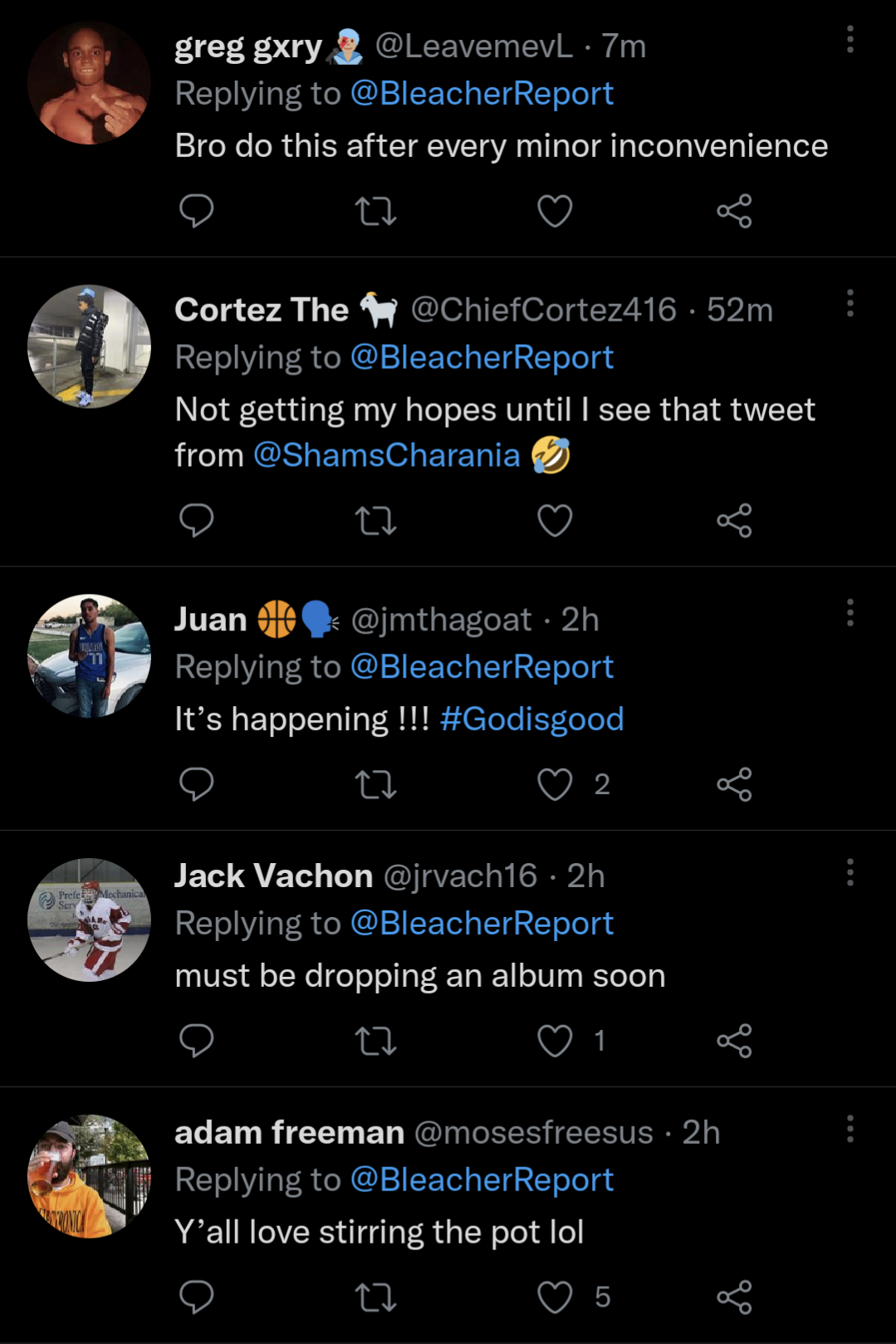The width and height of the screenshot is (896, 1344).
Task: Like adam freeman's tweet with 5 likes
Action: point(555,1297)
